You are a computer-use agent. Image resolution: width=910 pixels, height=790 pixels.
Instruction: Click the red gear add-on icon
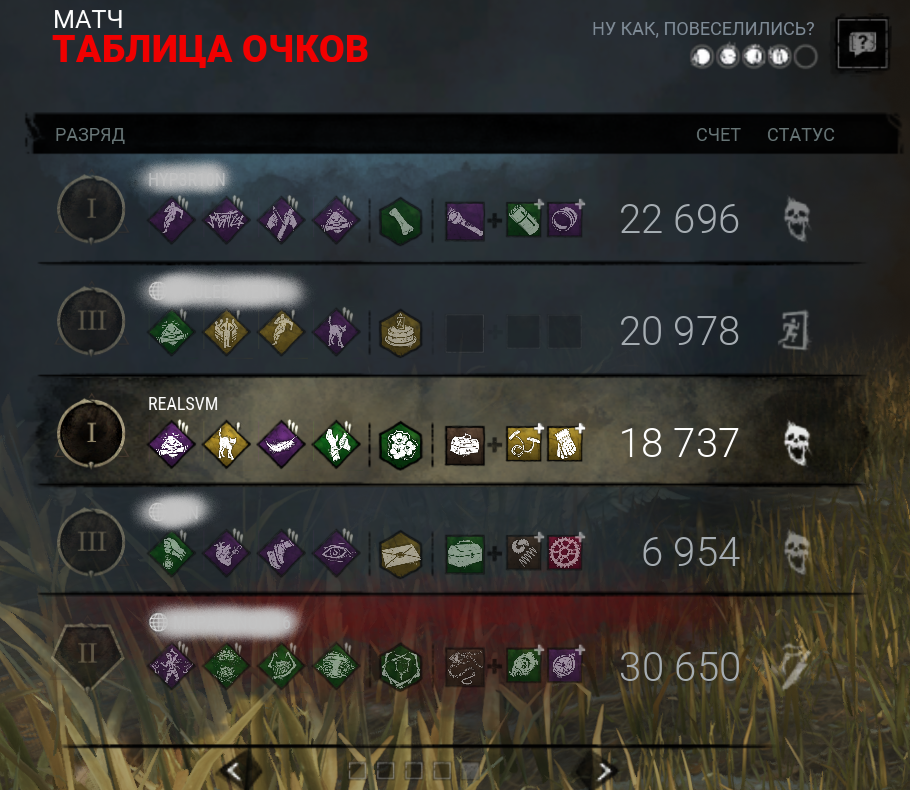point(565,553)
